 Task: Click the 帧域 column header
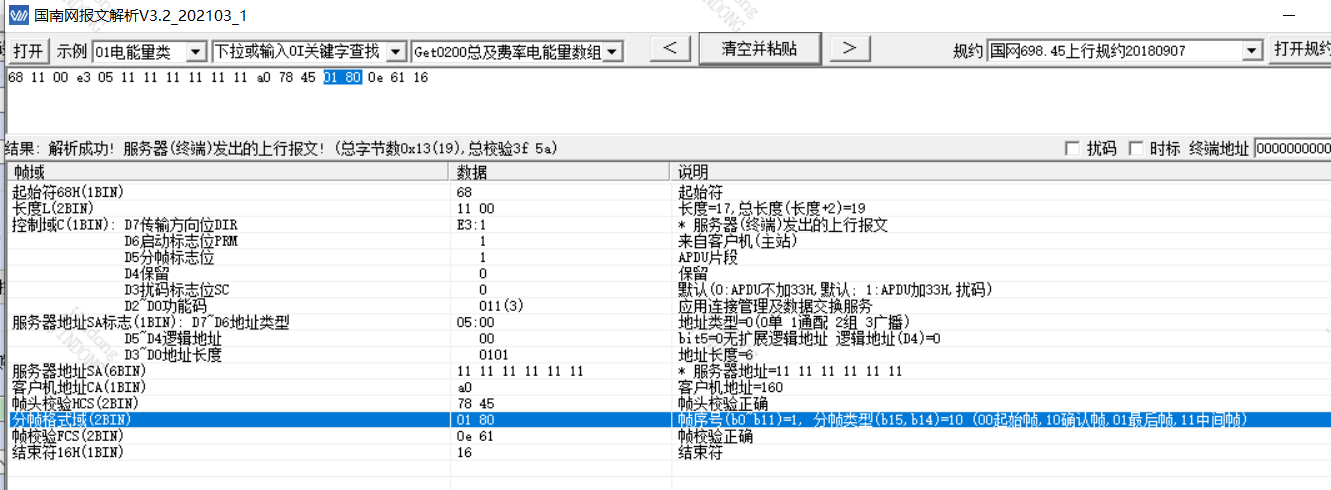point(226,172)
